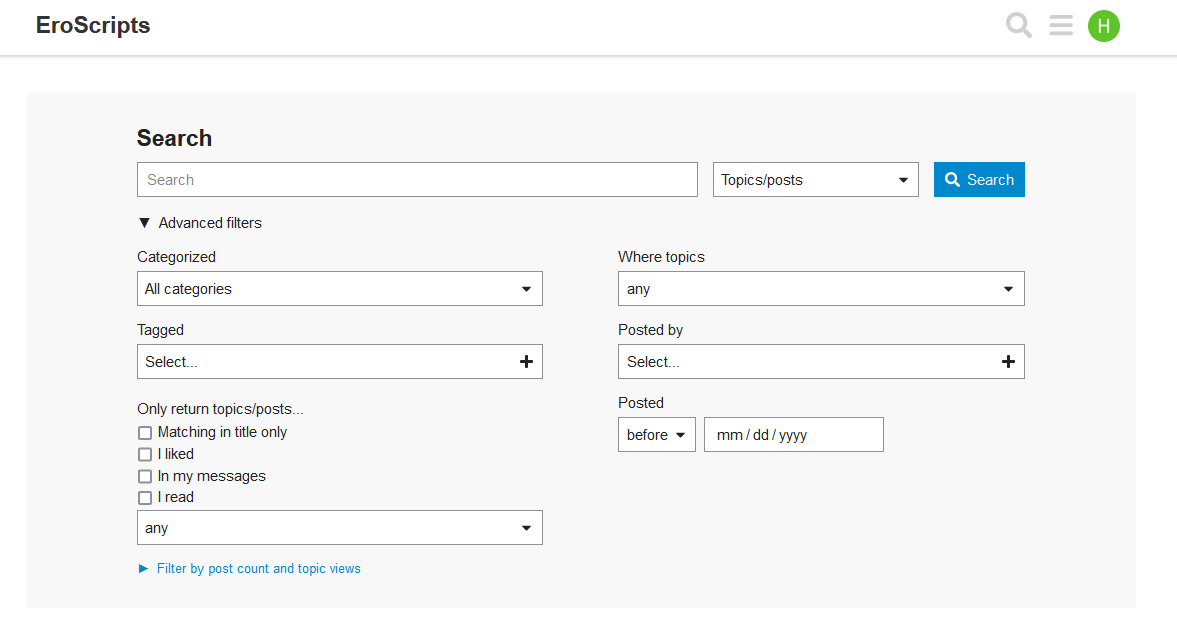
Task: Open the hamburger menu icon
Action: 1061,26
